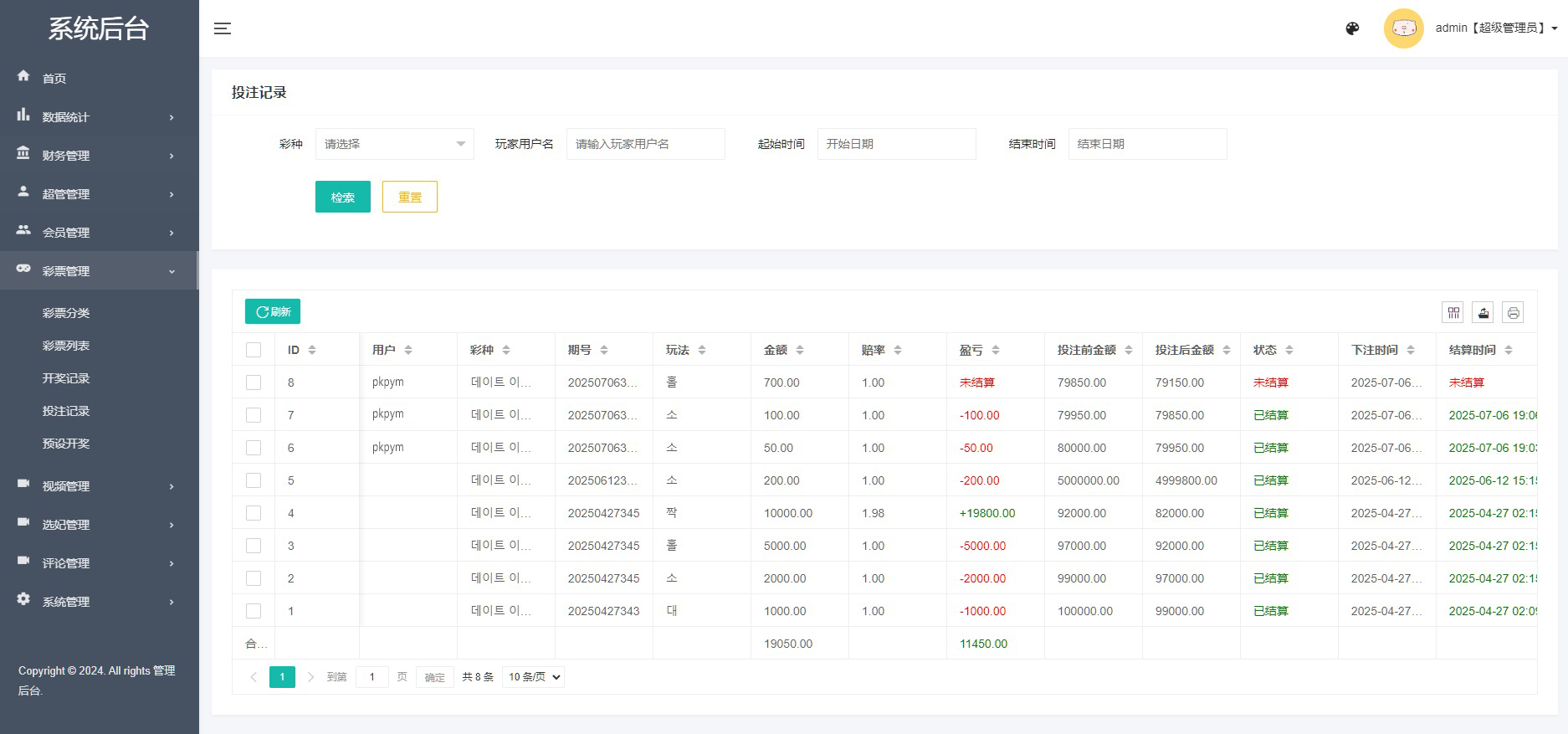This screenshot has width=1568, height=734.
Task: Sort the table by 金额 column
Action: point(800,350)
